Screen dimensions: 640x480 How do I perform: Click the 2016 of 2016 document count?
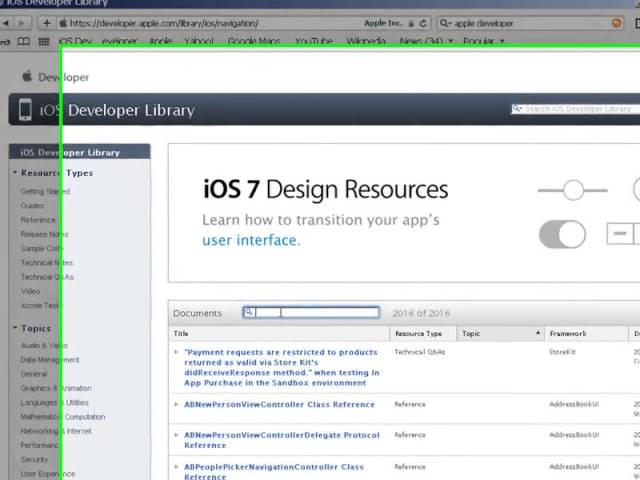pyautogui.click(x=421, y=313)
